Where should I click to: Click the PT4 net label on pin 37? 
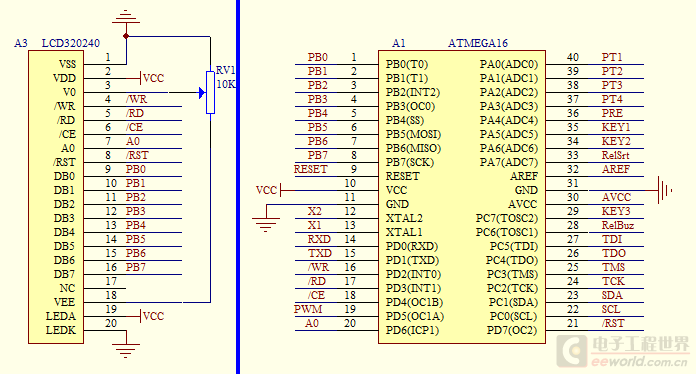pyautogui.click(x=612, y=99)
